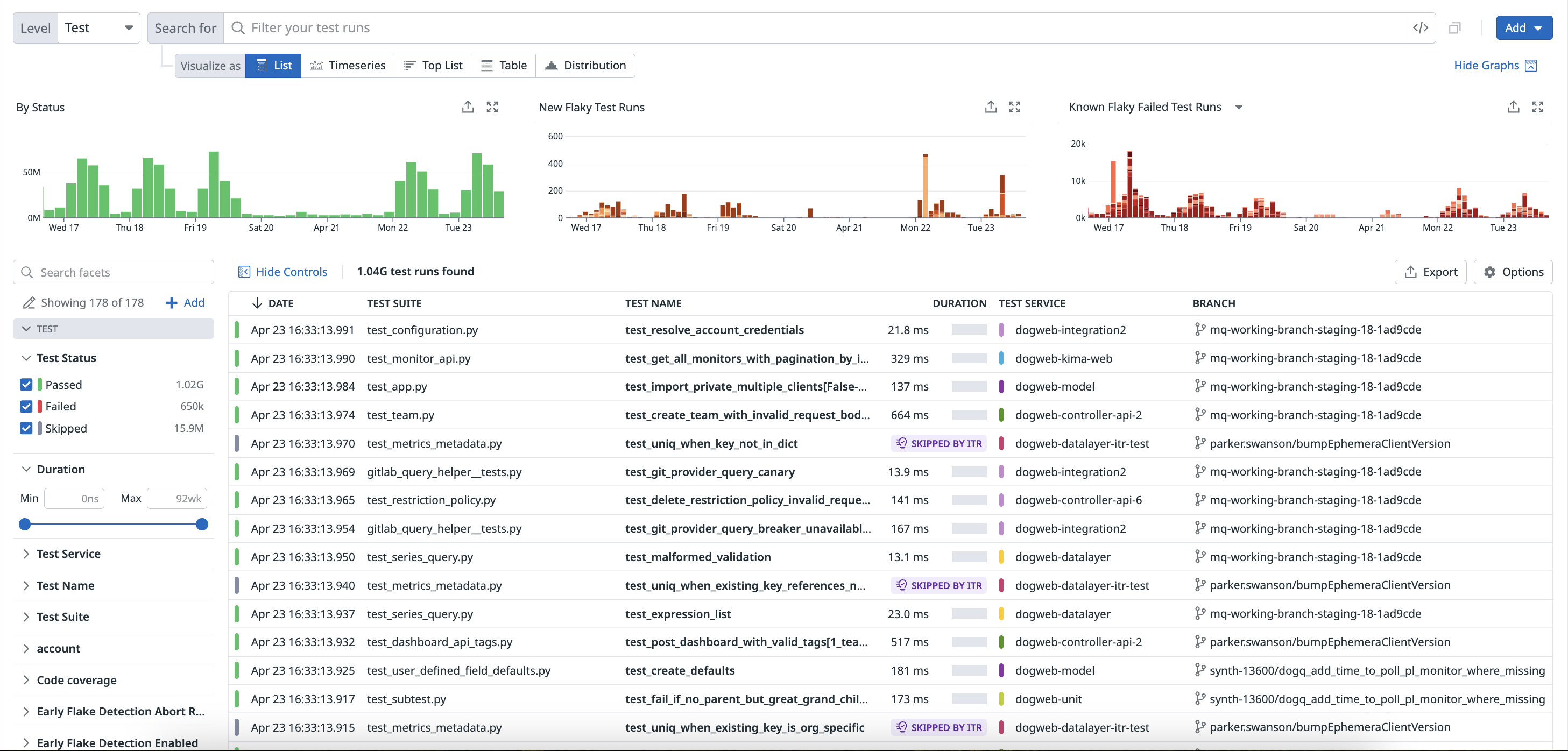The image size is (1568, 751).
Task: Click the pencil edit facets icon
Action: click(x=28, y=302)
